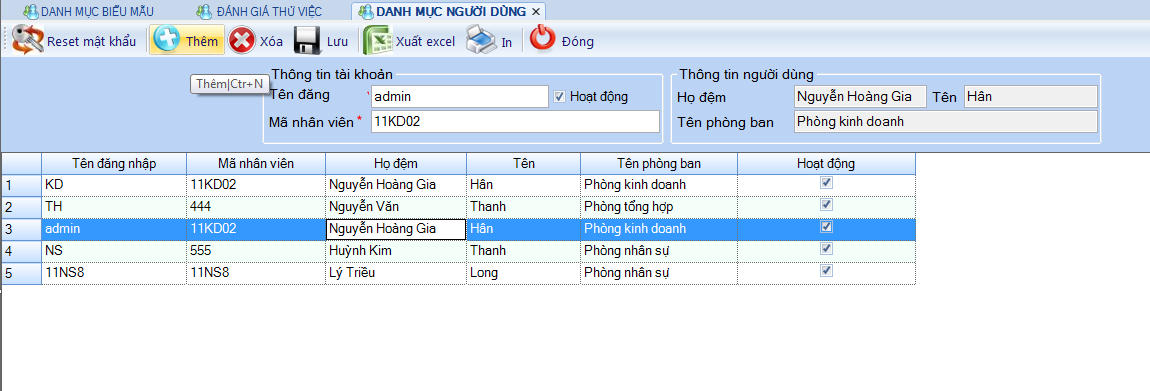Screen dimensions: 1150x391
Task: Click the KD login name cell
Action: 114,185
